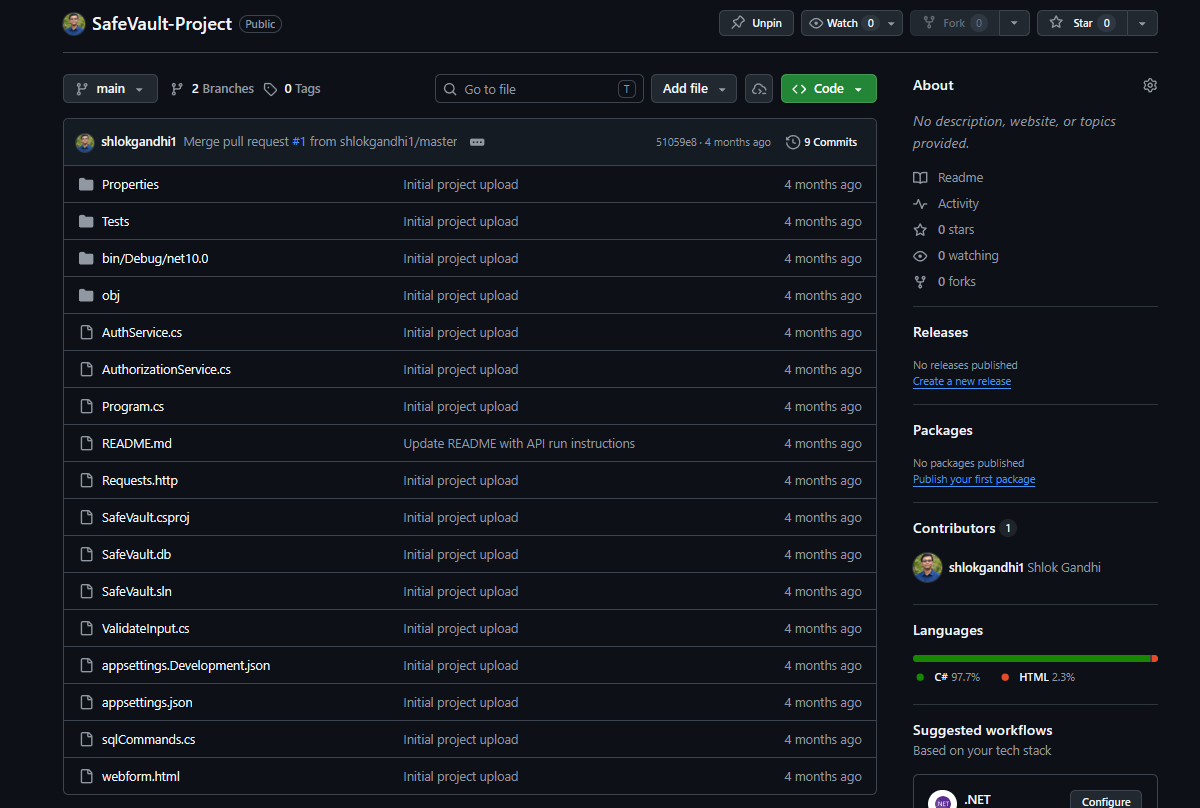Open the Star lists dropdown arrow
1200x808 pixels.
click(x=1142, y=23)
